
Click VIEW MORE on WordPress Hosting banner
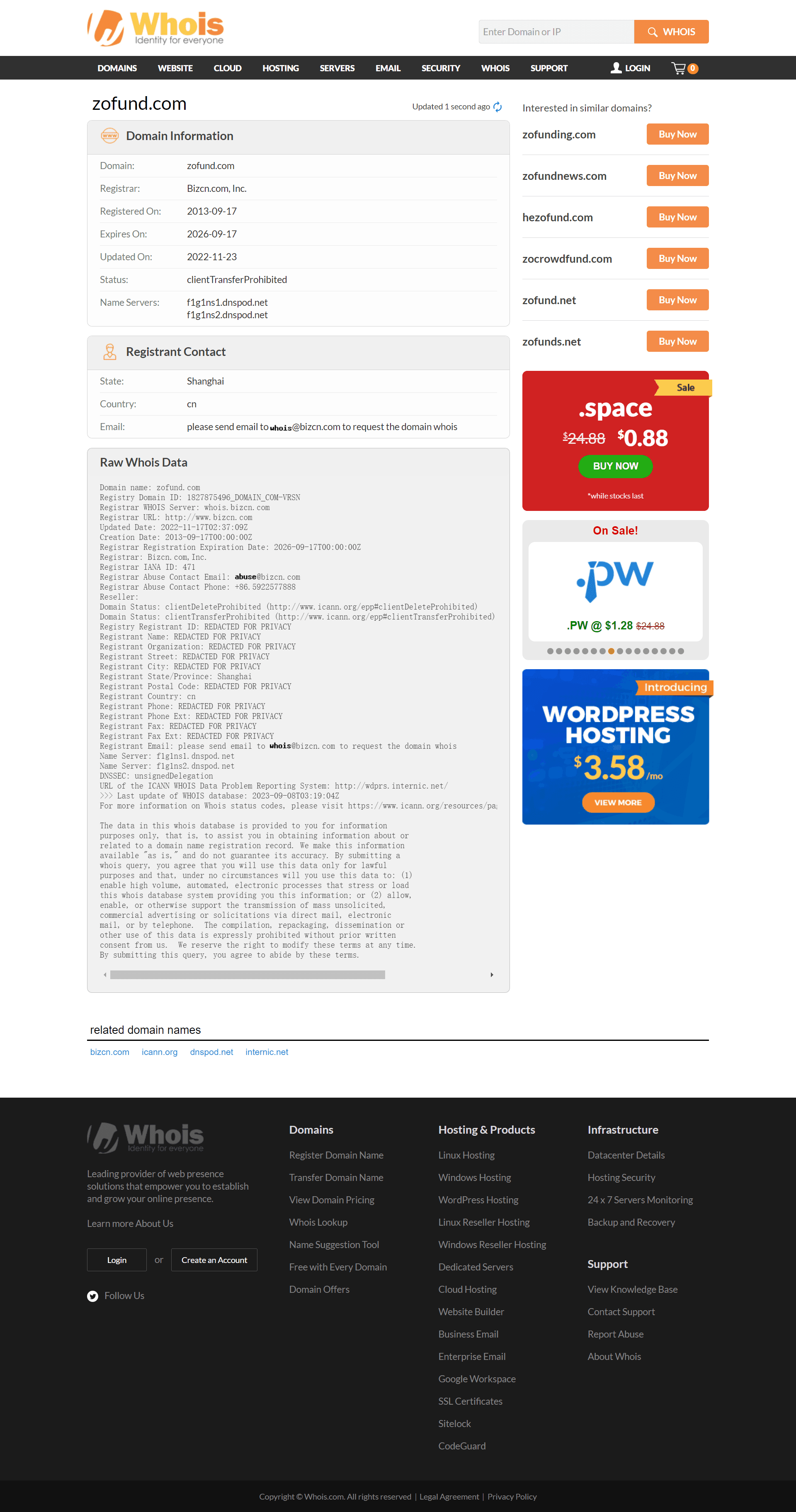(618, 802)
